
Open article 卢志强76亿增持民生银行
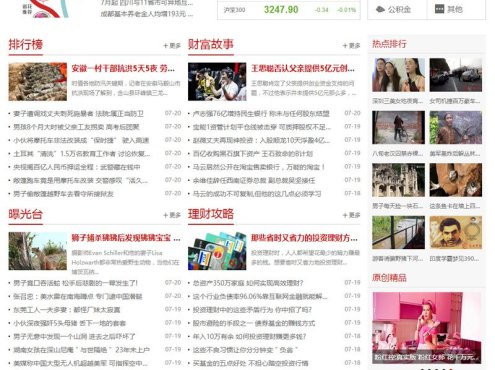pyautogui.click(x=261, y=114)
